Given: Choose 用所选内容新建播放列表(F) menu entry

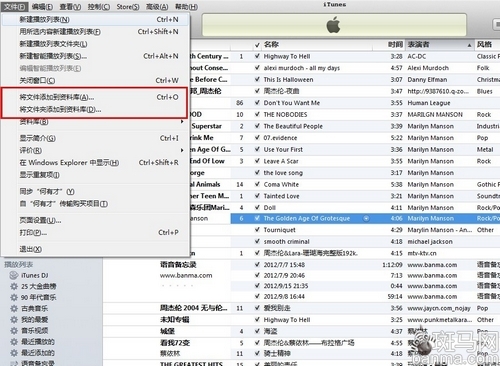Looking at the screenshot, I should (96, 32).
